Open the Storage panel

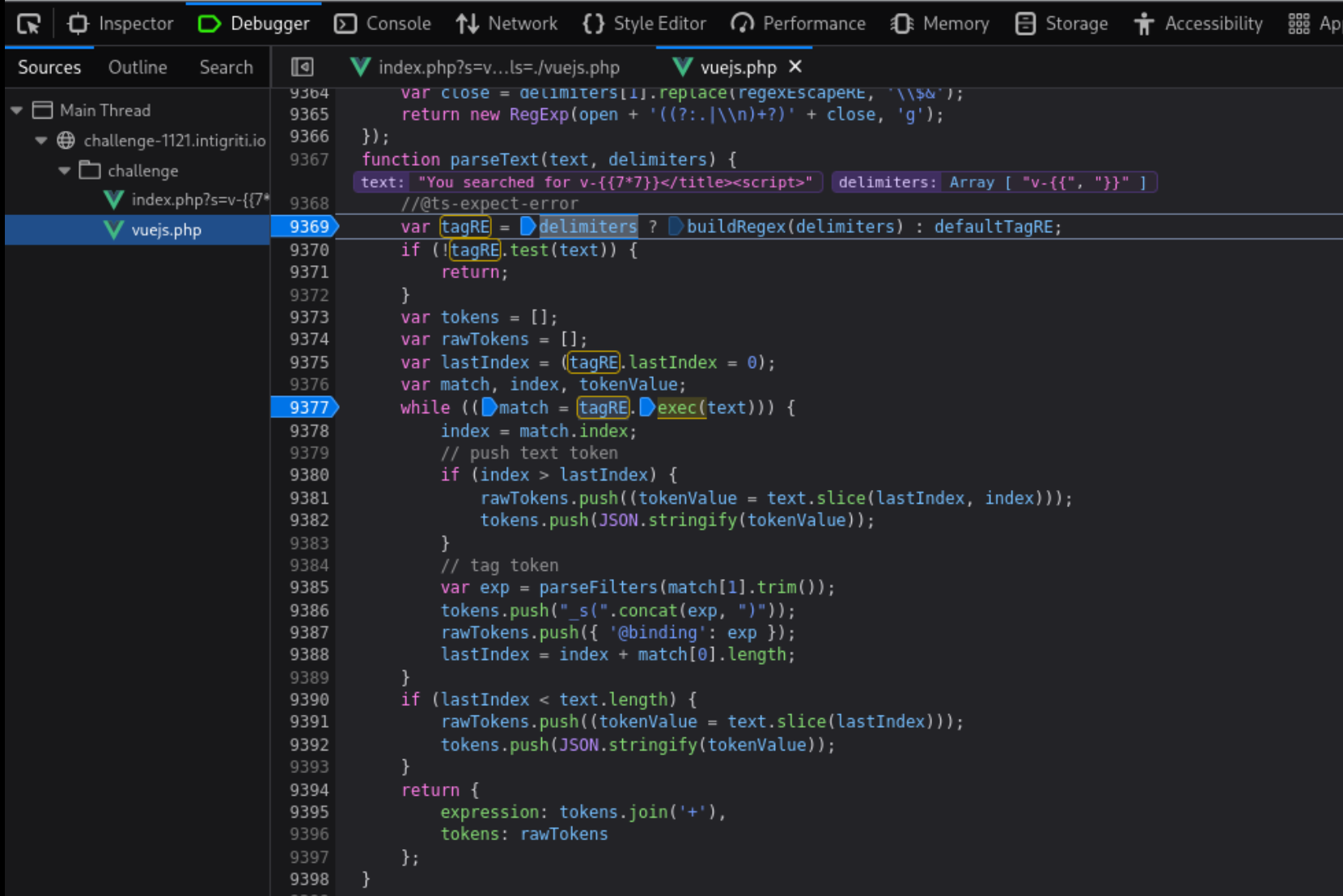point(1061,23)
